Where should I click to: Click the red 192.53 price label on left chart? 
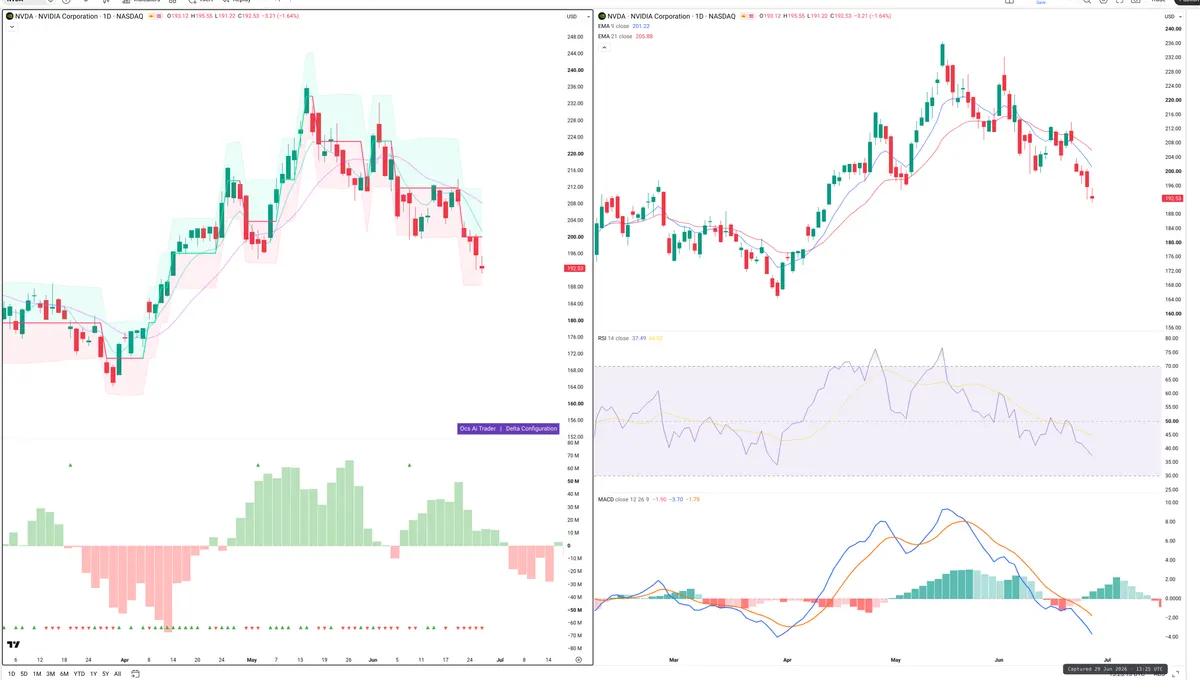click(575, 269)
